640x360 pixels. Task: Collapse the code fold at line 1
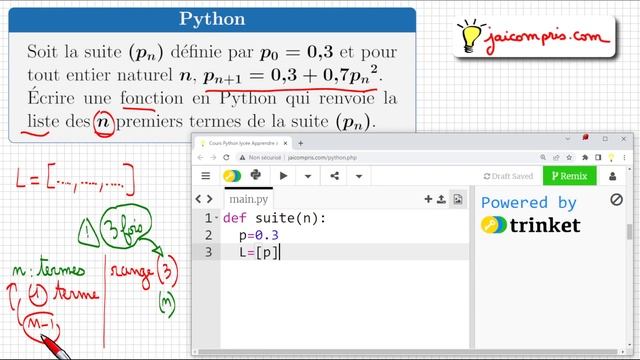pyautogui.click(x=217, y=218)
